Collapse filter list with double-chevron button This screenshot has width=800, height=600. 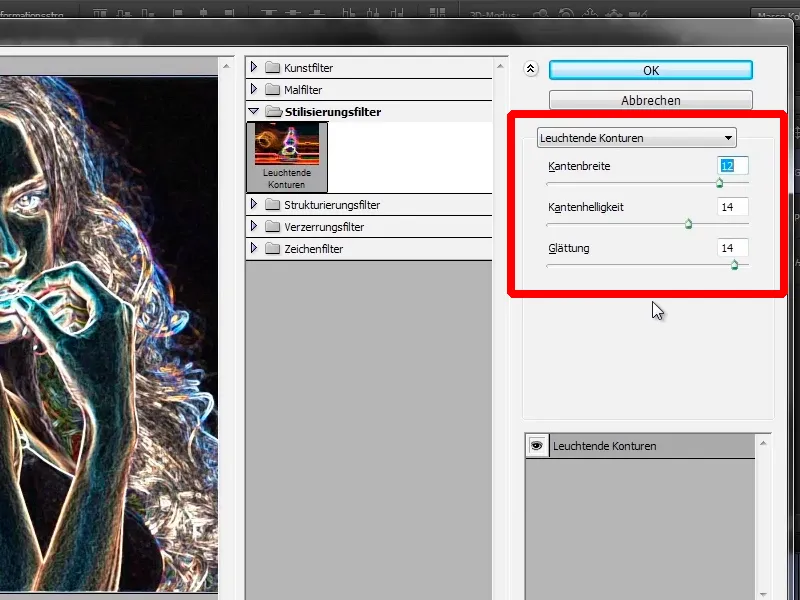[531, 69]
